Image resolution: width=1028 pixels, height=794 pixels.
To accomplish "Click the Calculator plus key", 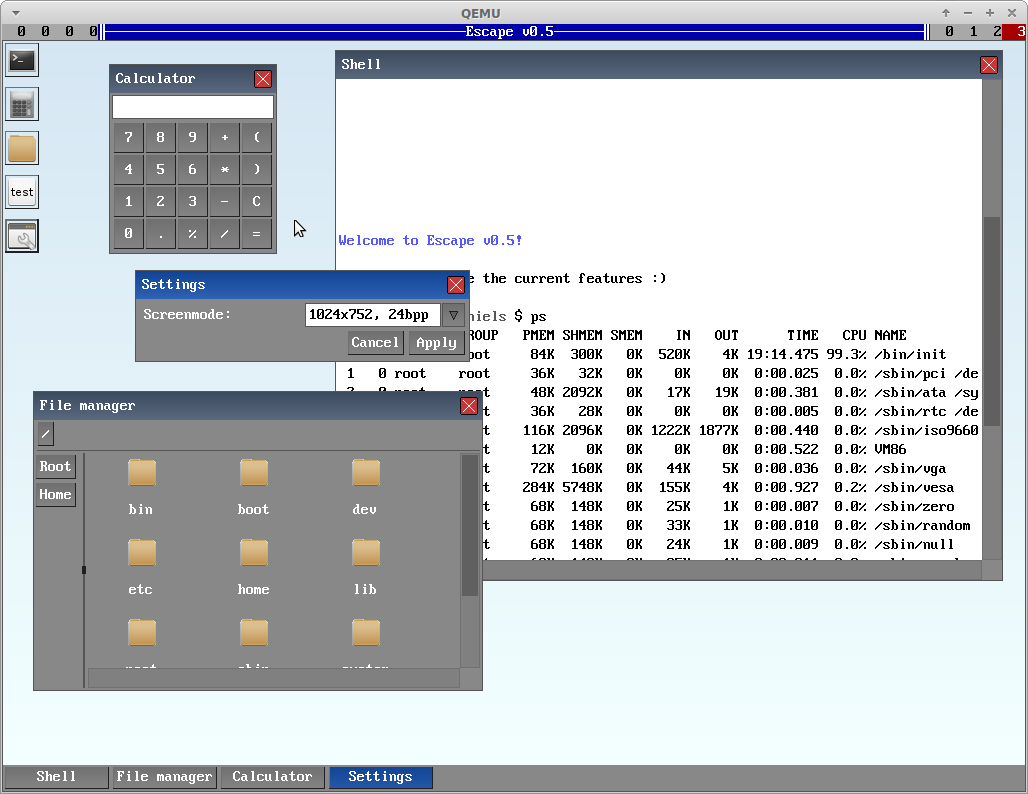I will tap(224, 137).
